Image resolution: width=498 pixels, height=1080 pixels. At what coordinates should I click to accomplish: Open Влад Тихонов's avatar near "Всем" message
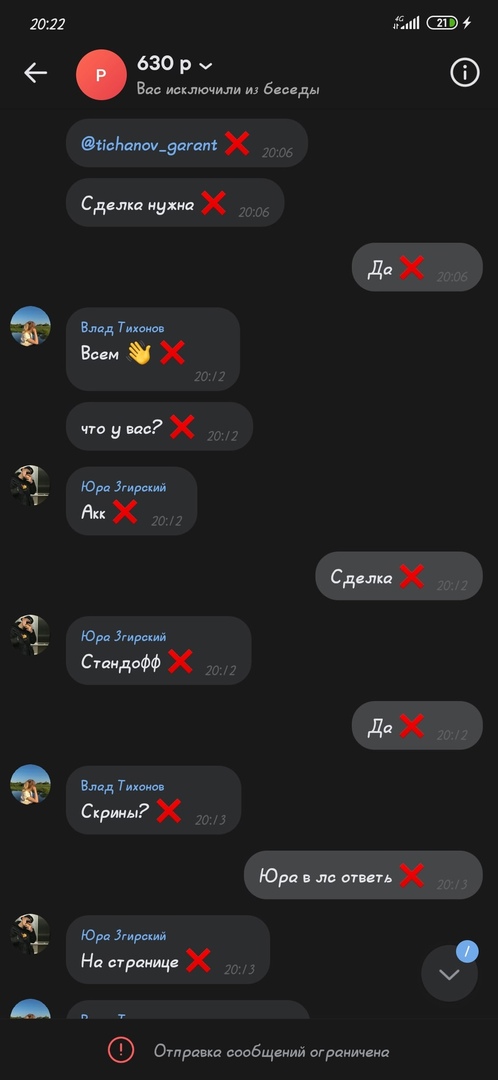[30, 326]
